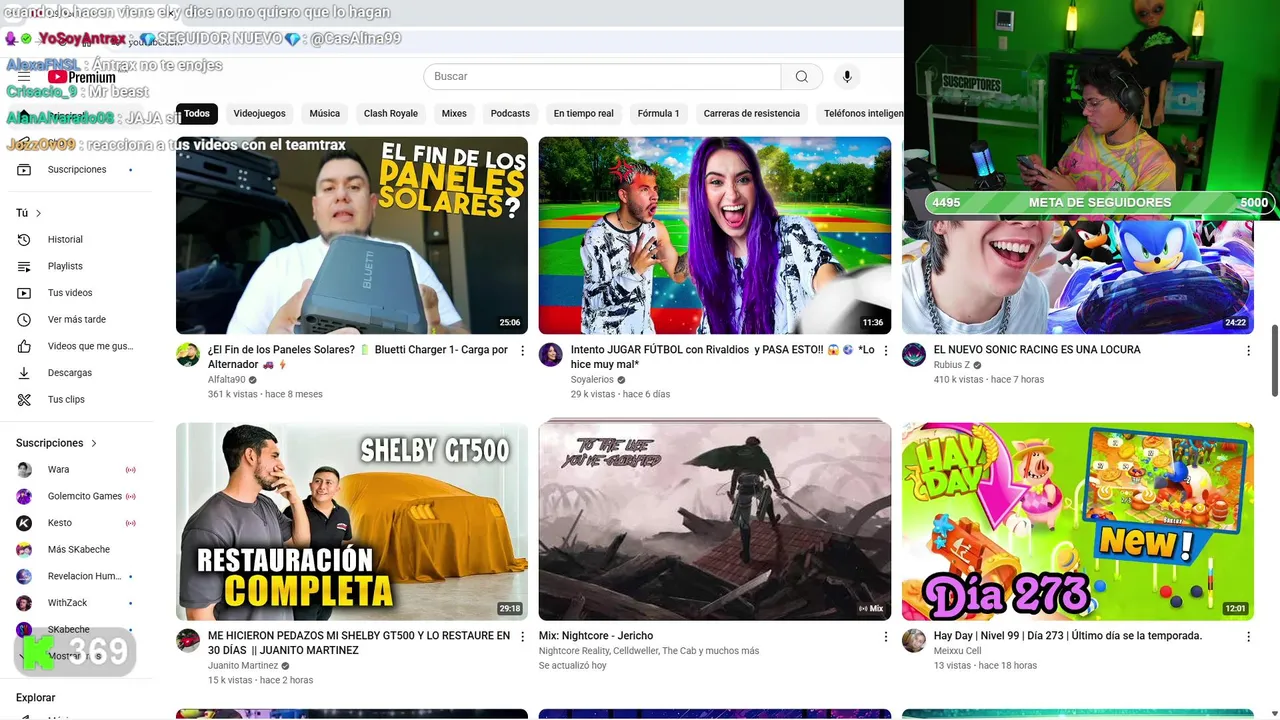Play the Nightcore Jericho mix thumbnail
Viewport: 1280px width, 720px height.
click(x=715, y=521)
